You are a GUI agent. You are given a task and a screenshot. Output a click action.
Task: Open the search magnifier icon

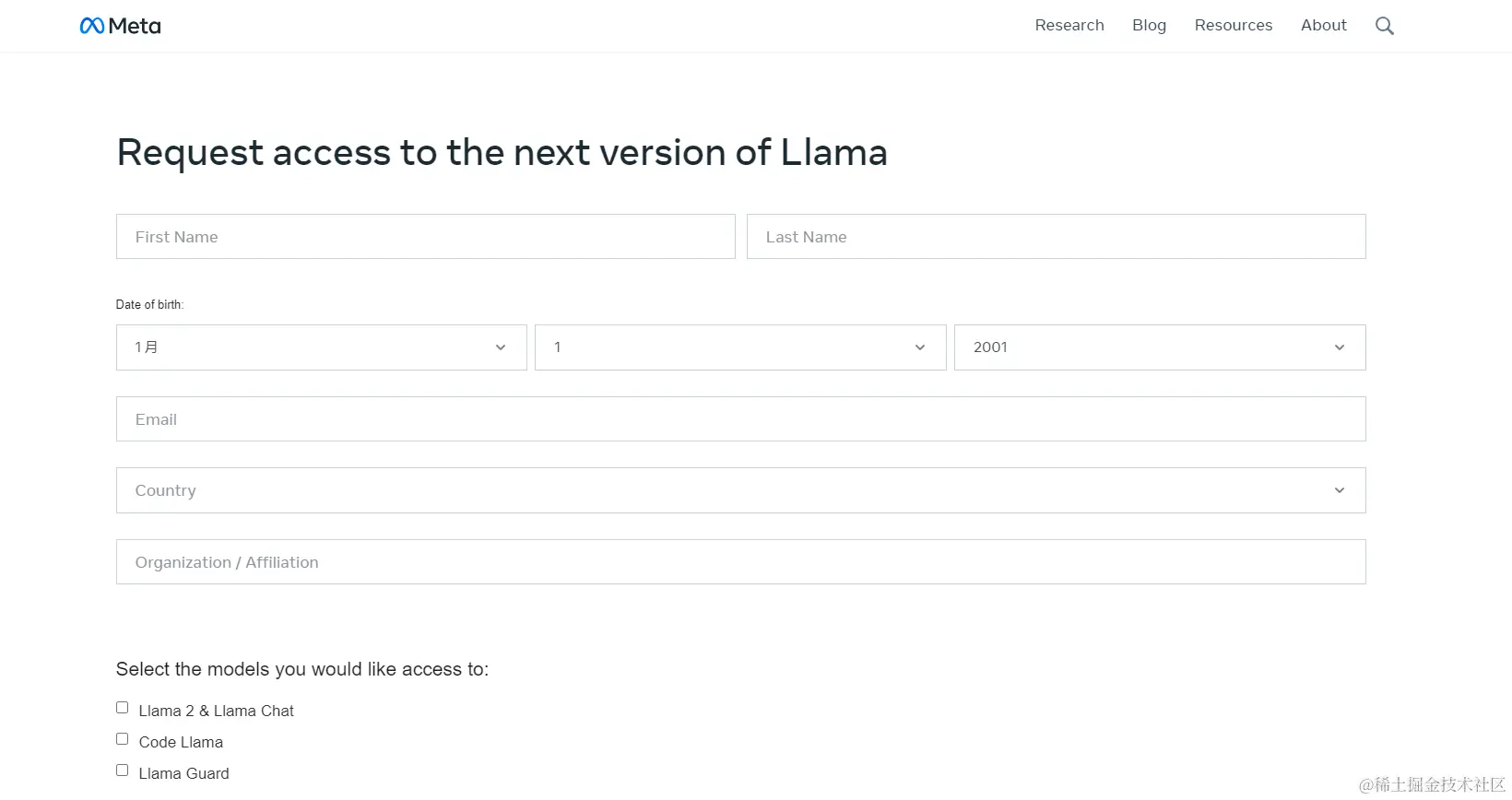pyautogui.click(x=1384, y=26)
